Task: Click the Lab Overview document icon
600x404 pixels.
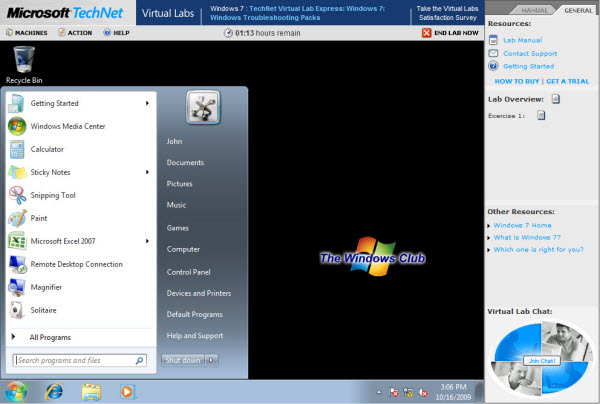Action: (556, 99)
